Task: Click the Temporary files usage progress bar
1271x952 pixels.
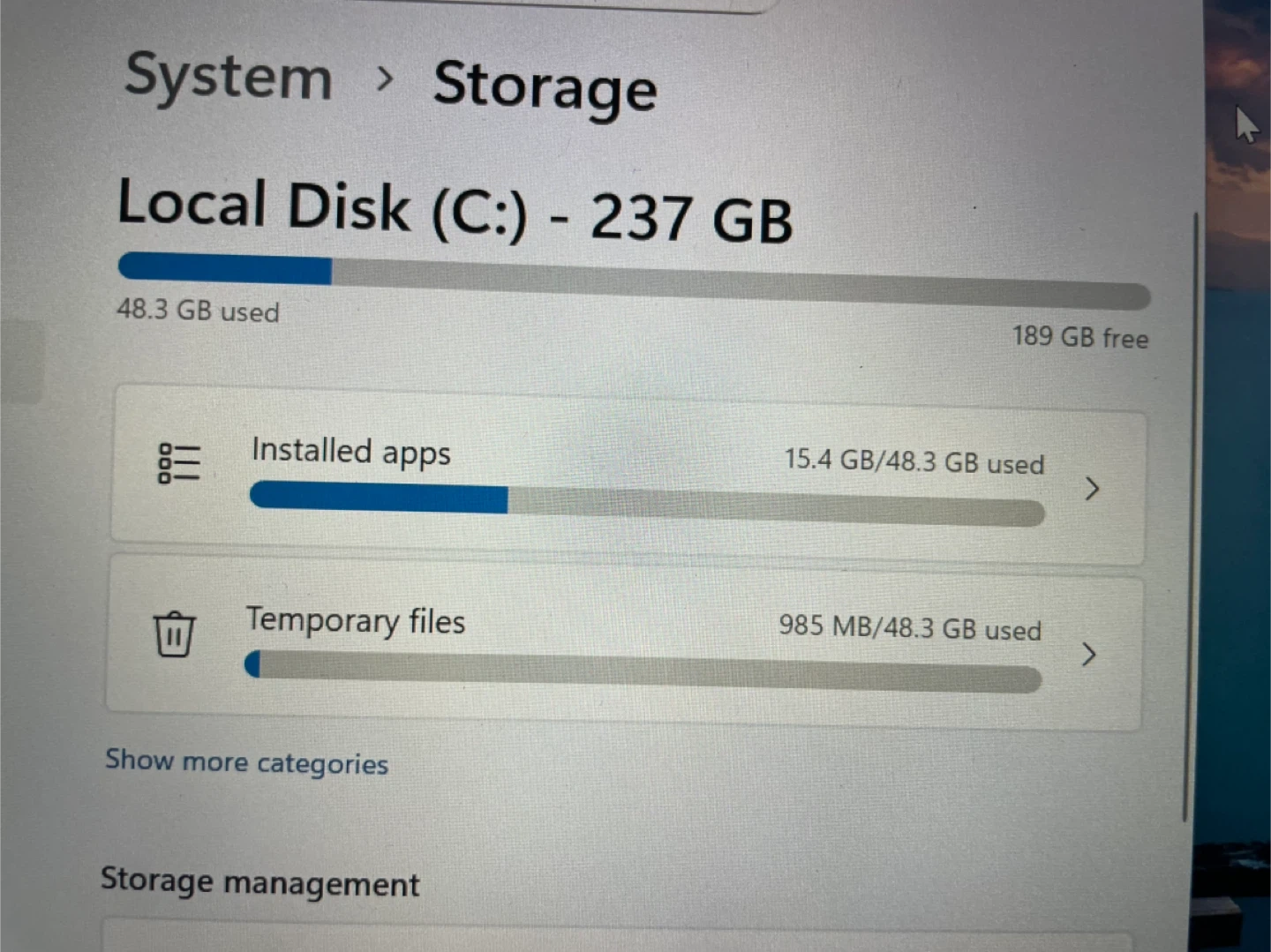Action: [x=643, y=672]
